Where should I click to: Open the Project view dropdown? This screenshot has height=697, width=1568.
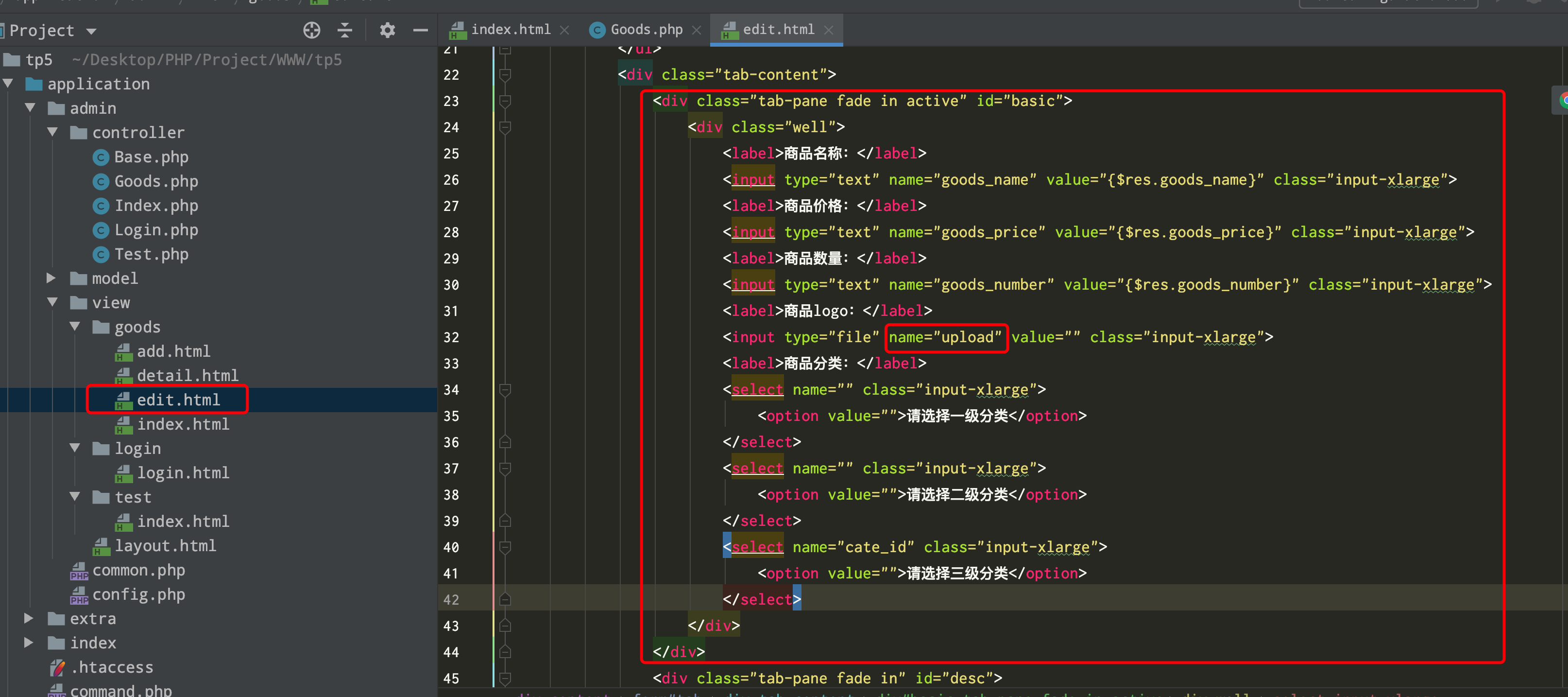coord(91,31)
